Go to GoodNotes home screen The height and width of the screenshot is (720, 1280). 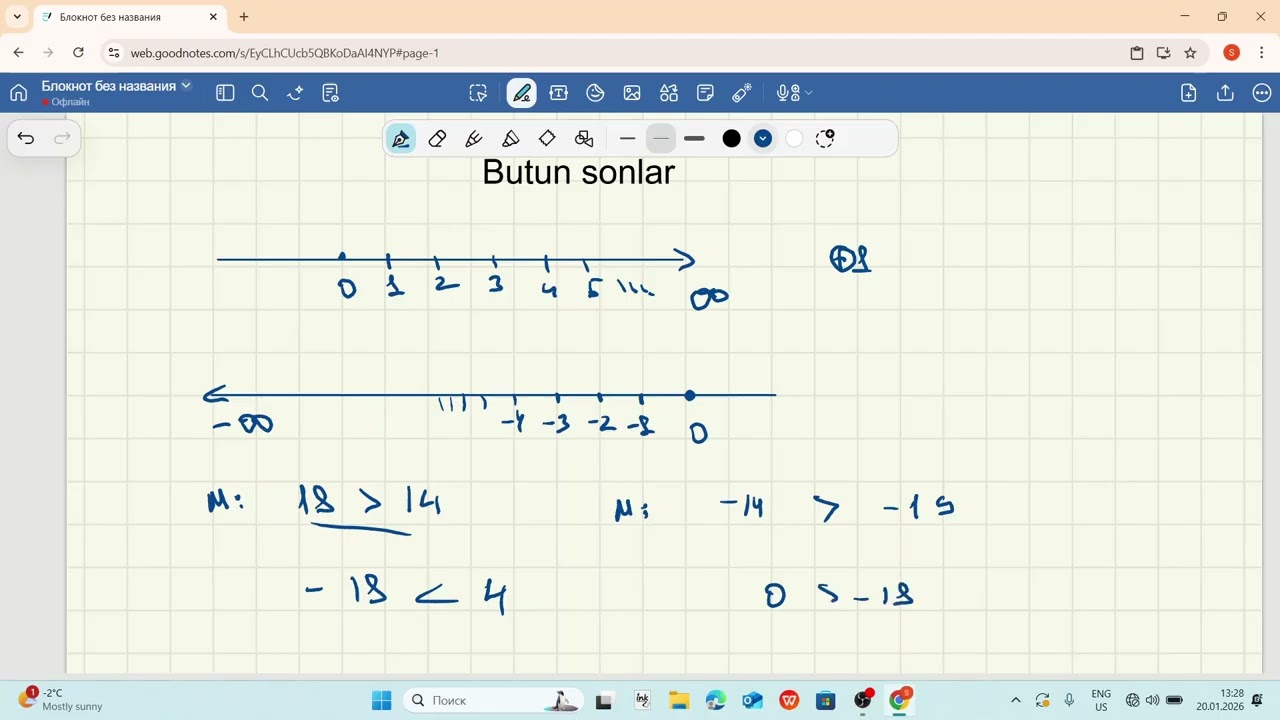pyautogui.click(x=18, y=93)
